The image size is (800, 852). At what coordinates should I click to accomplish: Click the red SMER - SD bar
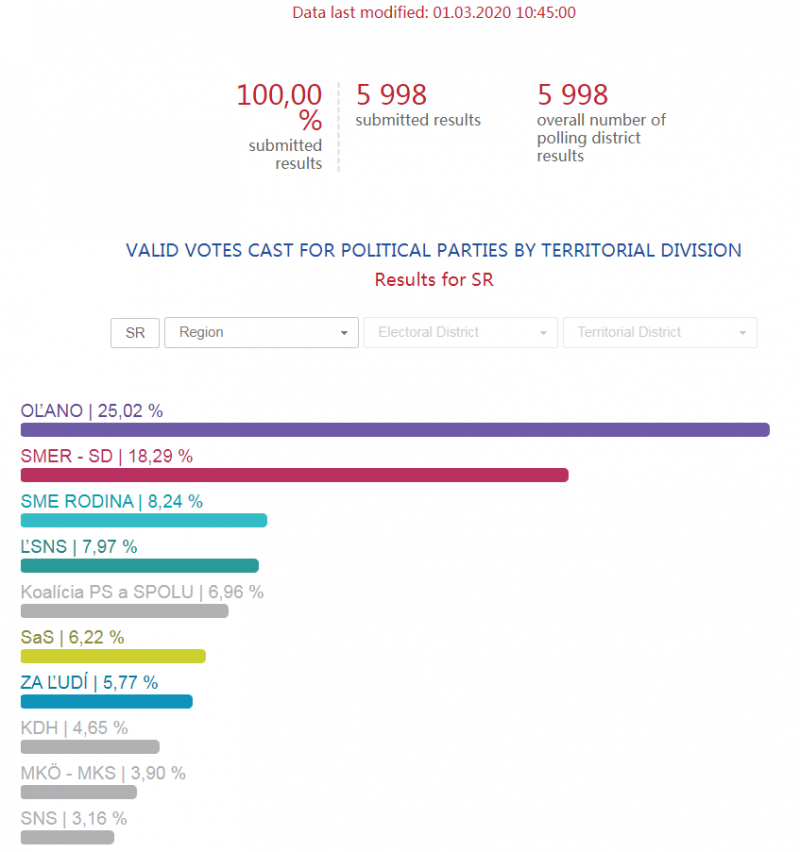295,475
